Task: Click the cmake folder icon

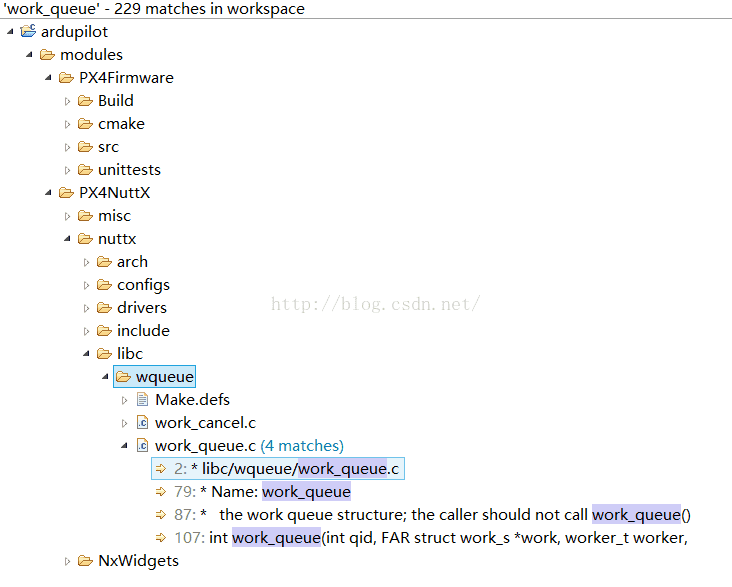Action: pos(85,123)
